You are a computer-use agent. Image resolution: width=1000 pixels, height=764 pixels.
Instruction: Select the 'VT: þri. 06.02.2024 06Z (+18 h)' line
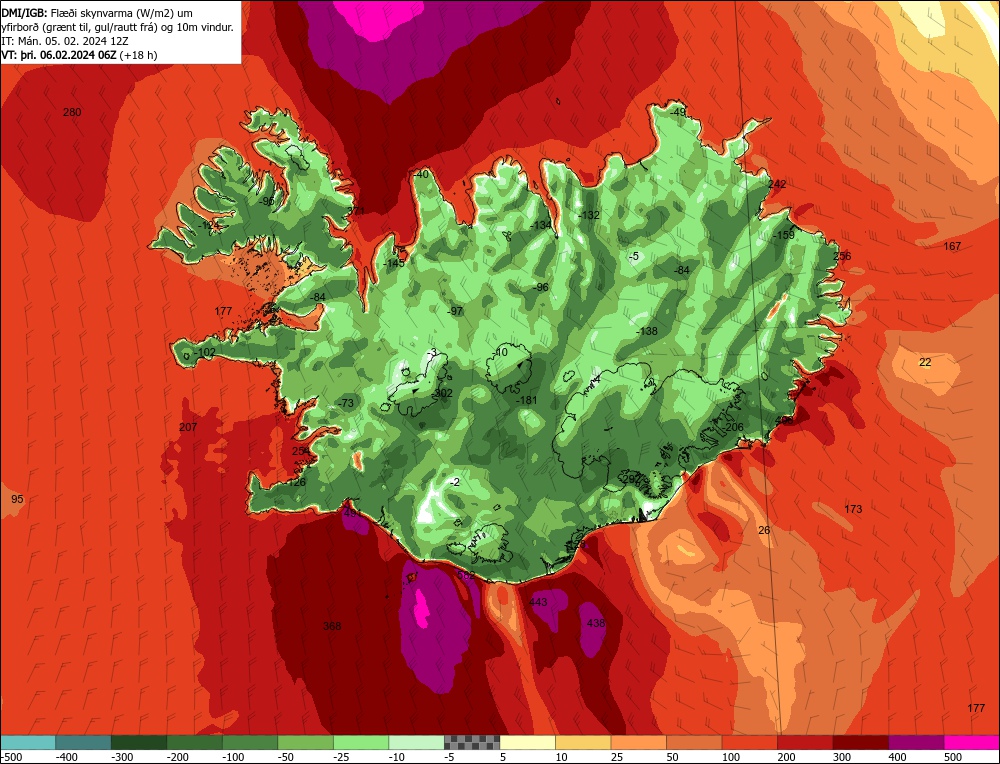pyautogui.click(x=79, y=55)
